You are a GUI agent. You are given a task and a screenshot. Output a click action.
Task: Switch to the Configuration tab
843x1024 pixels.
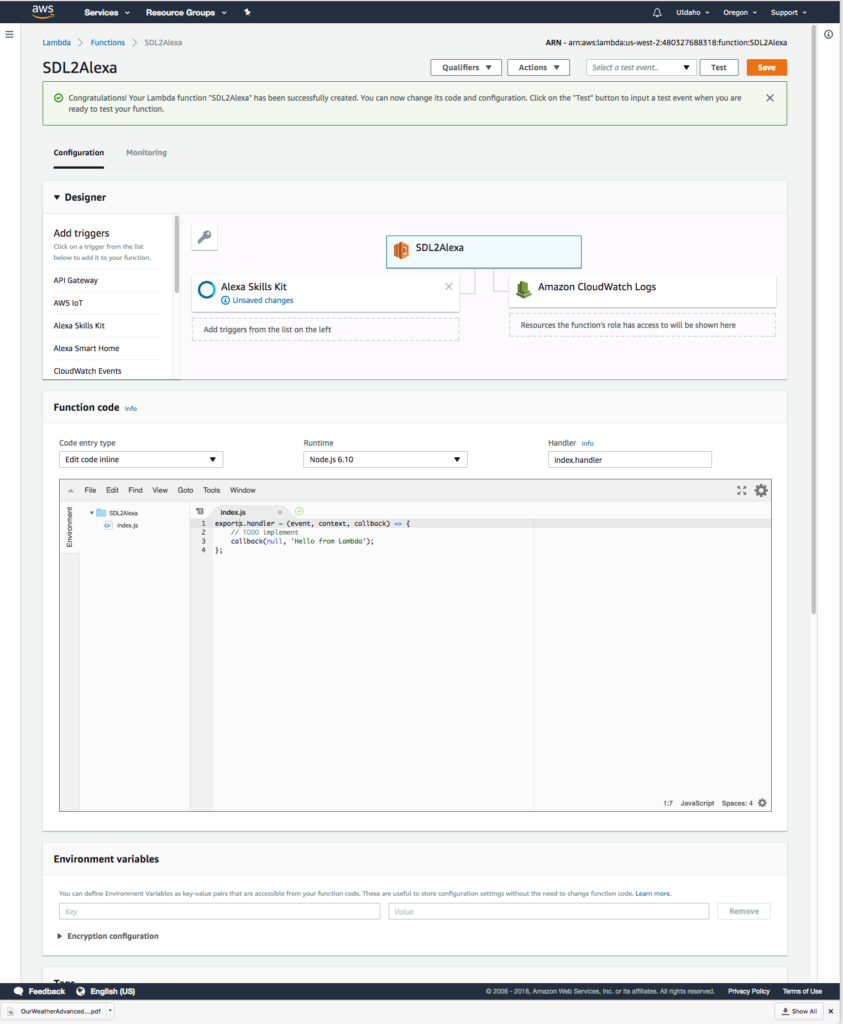coord(78,153)
